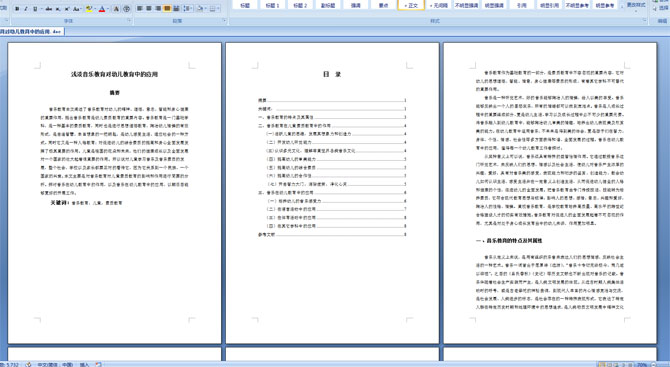The height and width of the screenshot is (367, 670).
Task: Open the font color dropdown arrow
Action: [108, 9]
